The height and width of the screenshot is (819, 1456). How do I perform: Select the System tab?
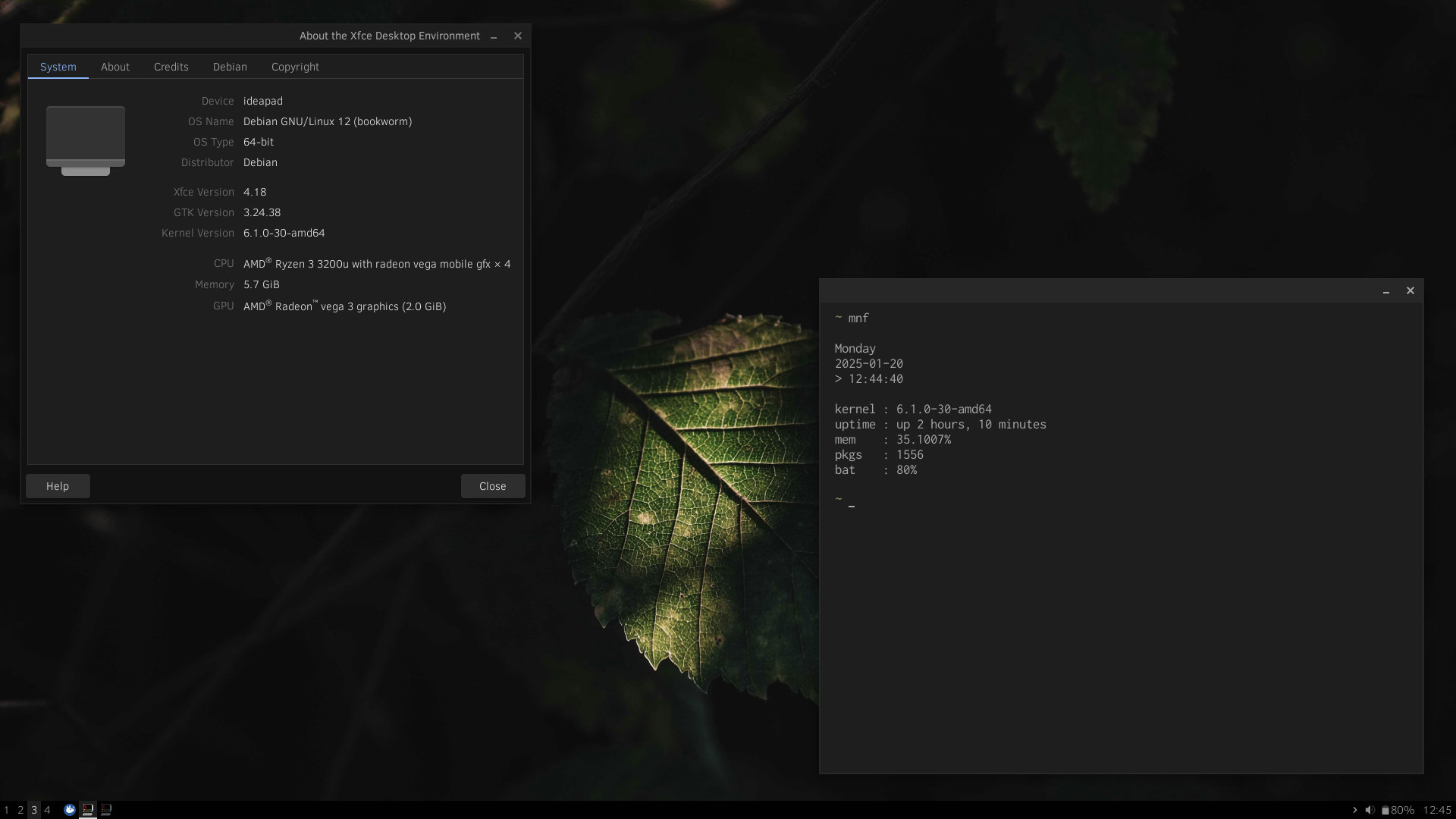58,67
